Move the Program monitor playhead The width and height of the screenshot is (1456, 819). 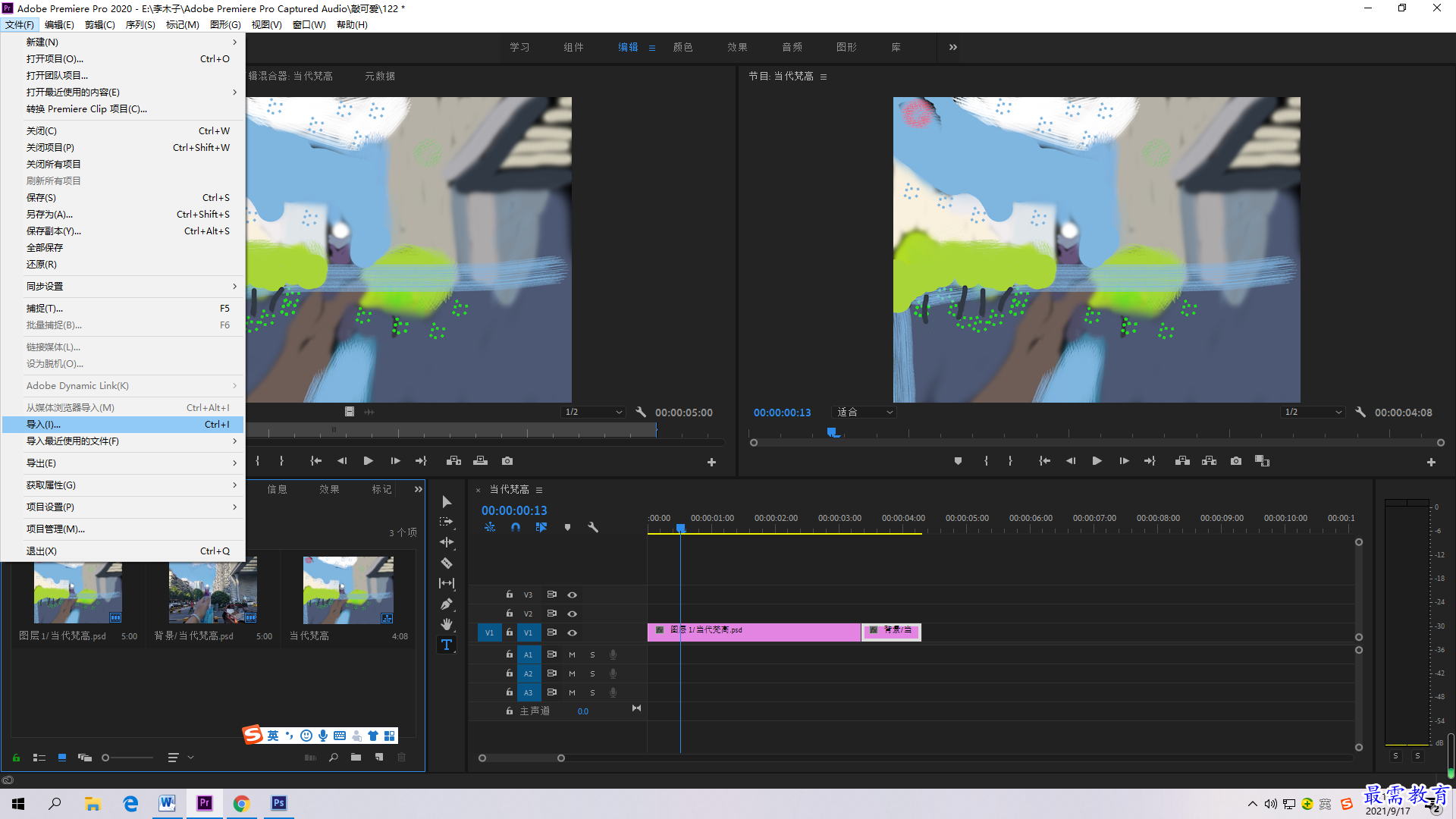coord(832,432)
